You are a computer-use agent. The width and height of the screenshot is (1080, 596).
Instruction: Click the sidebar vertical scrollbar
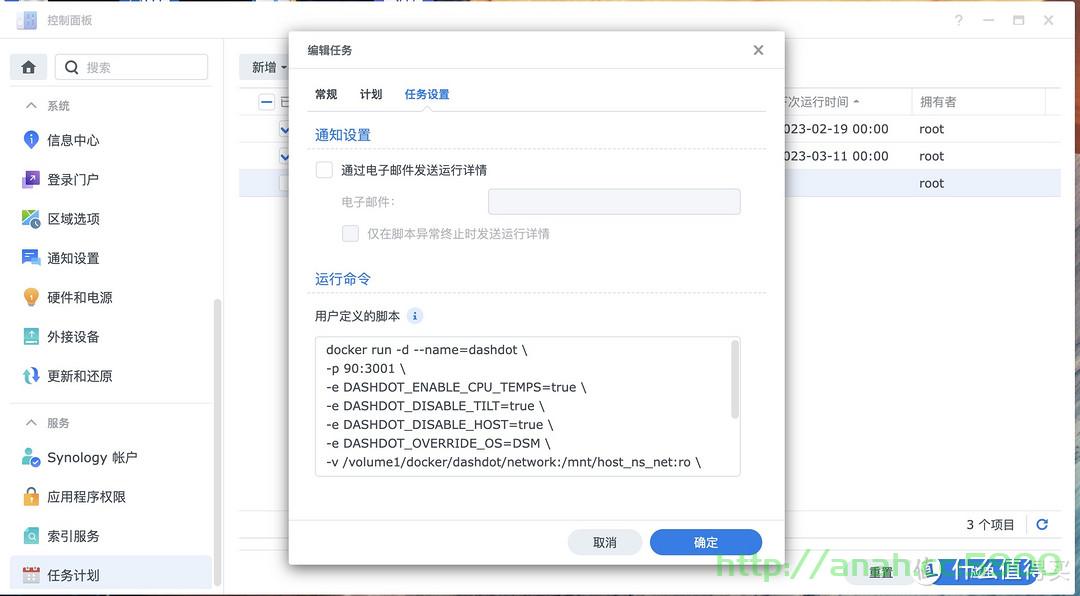coord(219,441)
